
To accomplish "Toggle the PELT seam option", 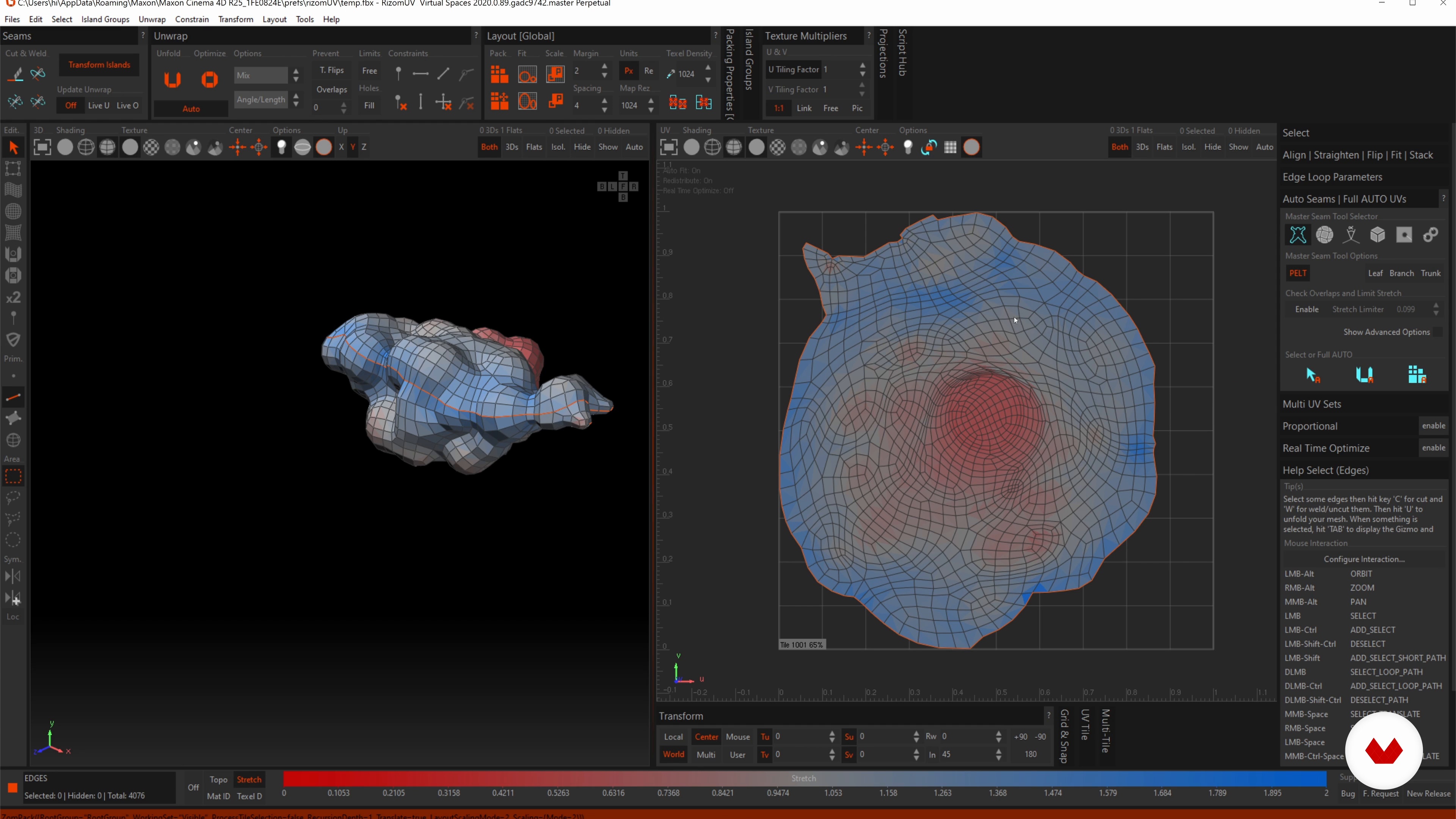I will [x=1298, y=273].
